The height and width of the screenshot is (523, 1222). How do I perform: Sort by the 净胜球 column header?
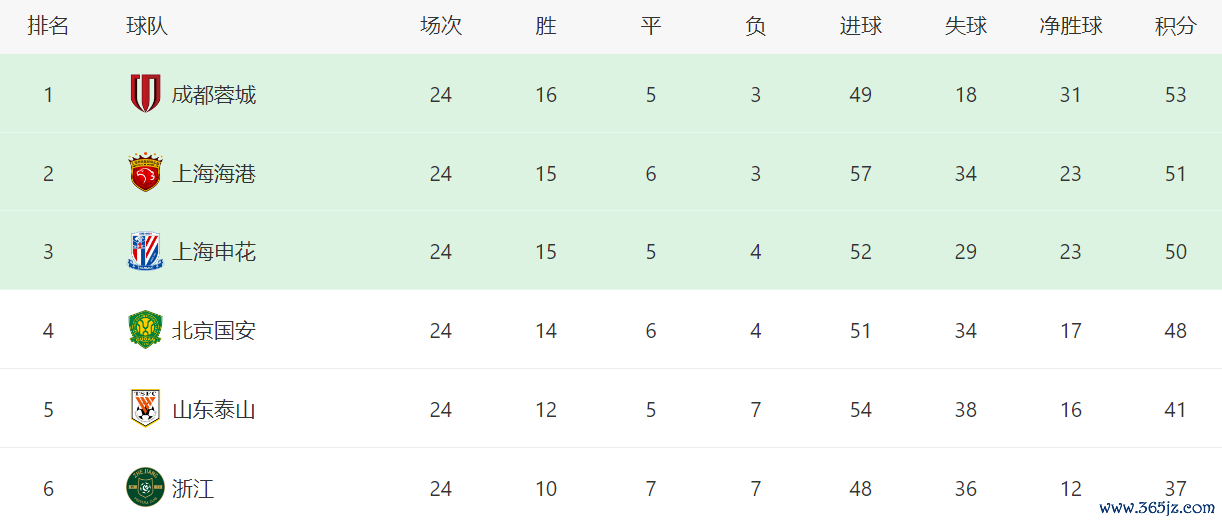(x=1071, y=27)
